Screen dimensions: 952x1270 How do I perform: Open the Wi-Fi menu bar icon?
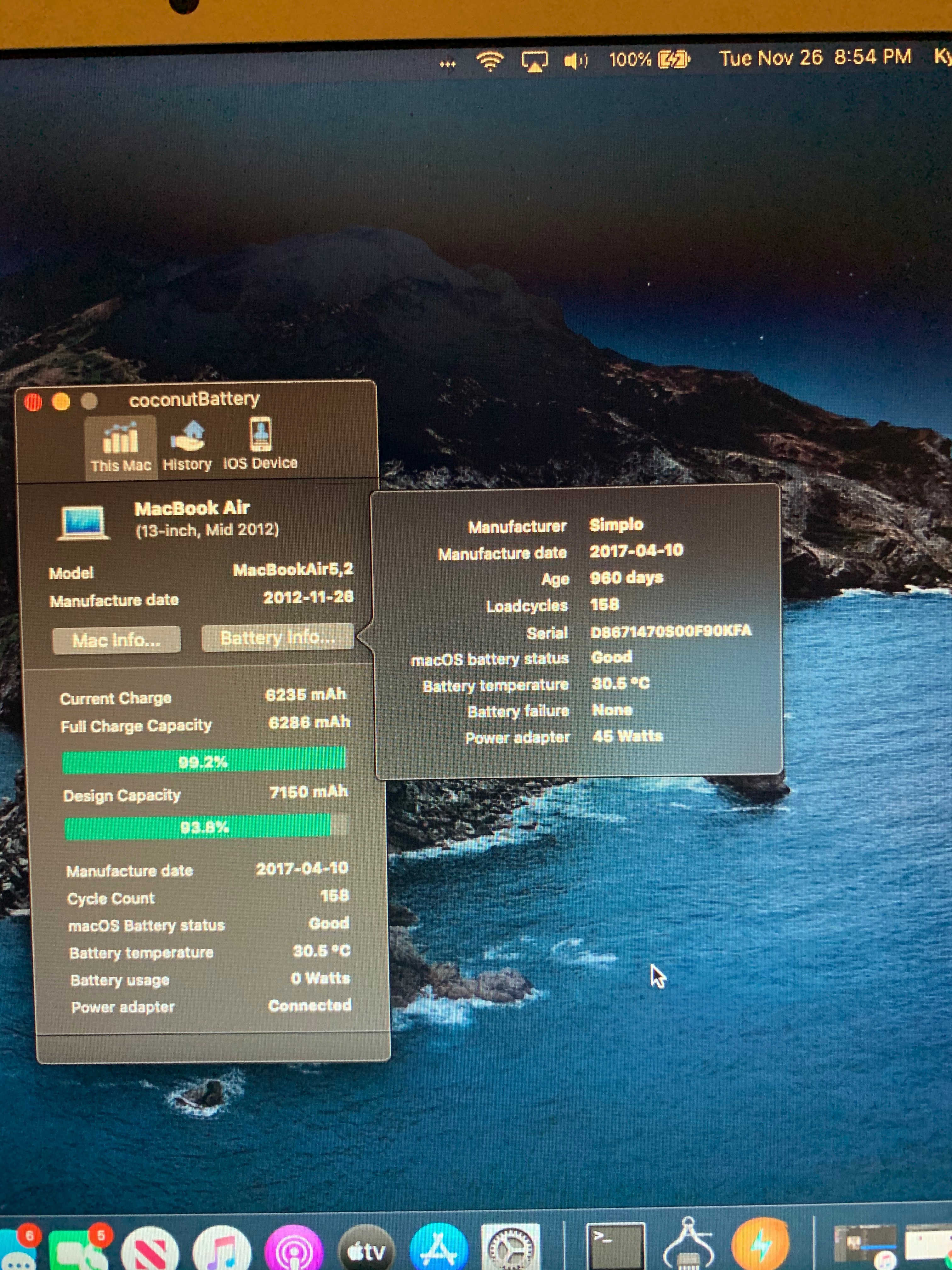point(490,60)
